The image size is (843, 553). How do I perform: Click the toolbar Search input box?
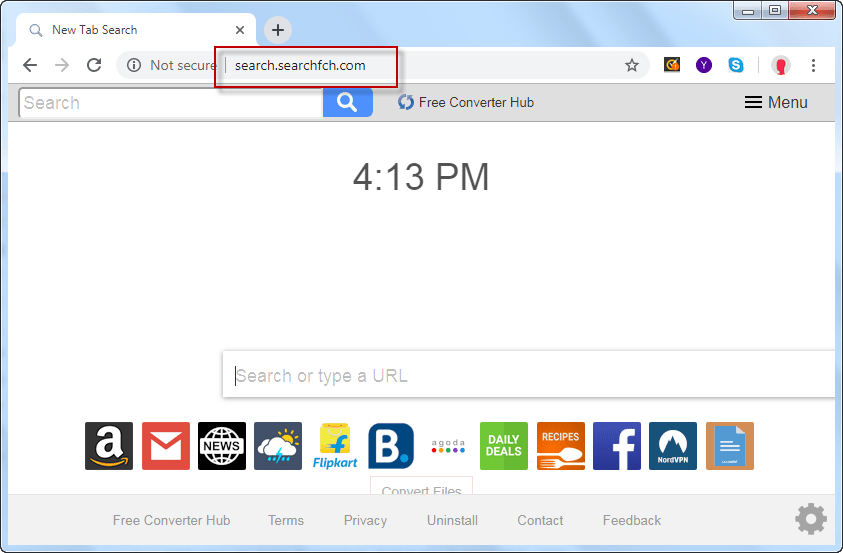pyautogui.click(x=171, y=103)
